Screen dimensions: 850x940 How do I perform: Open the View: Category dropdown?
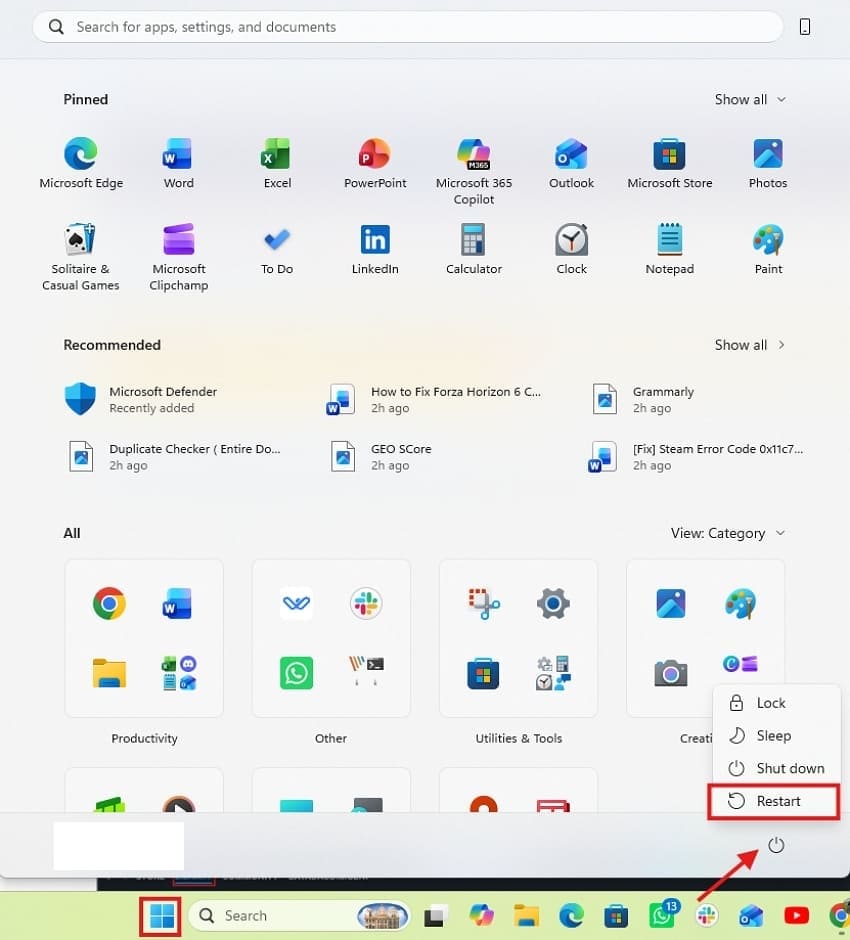click(x=727, y=533)
